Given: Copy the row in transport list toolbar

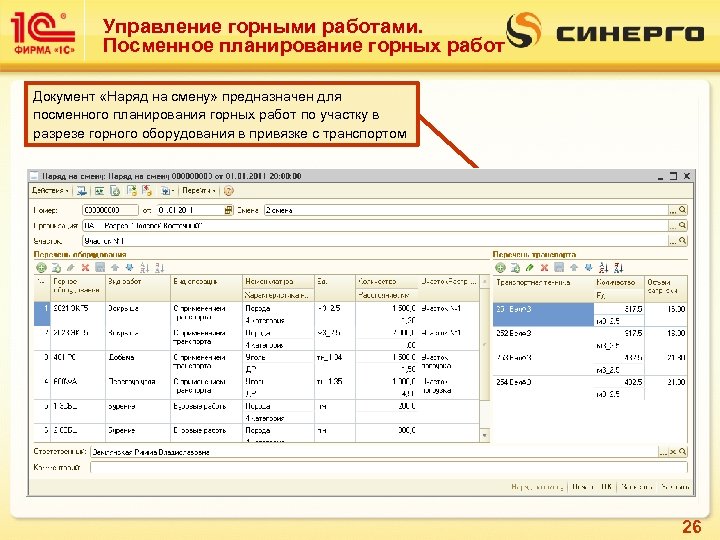Looking at the screenshot, I should pyautogui.click(x=515, y=268).
